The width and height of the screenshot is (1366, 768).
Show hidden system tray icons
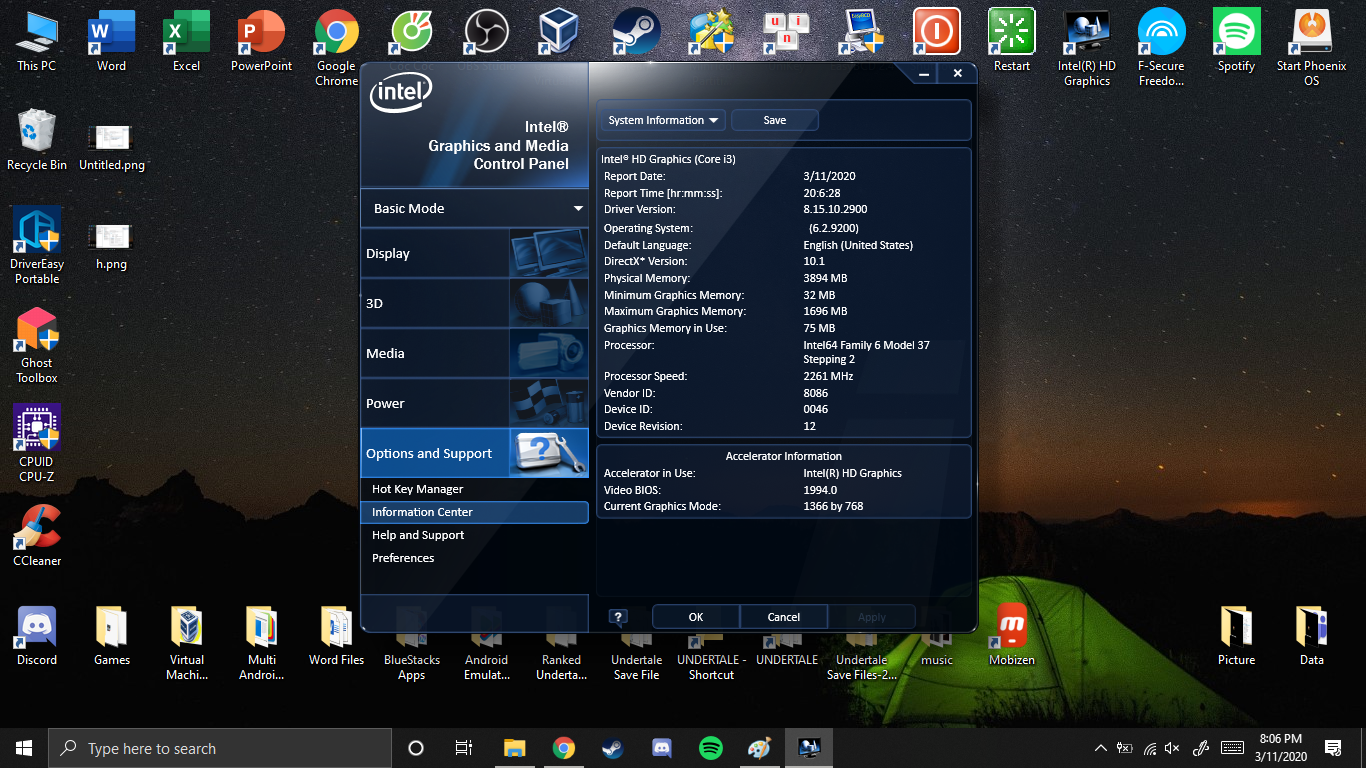point(1101,748)
